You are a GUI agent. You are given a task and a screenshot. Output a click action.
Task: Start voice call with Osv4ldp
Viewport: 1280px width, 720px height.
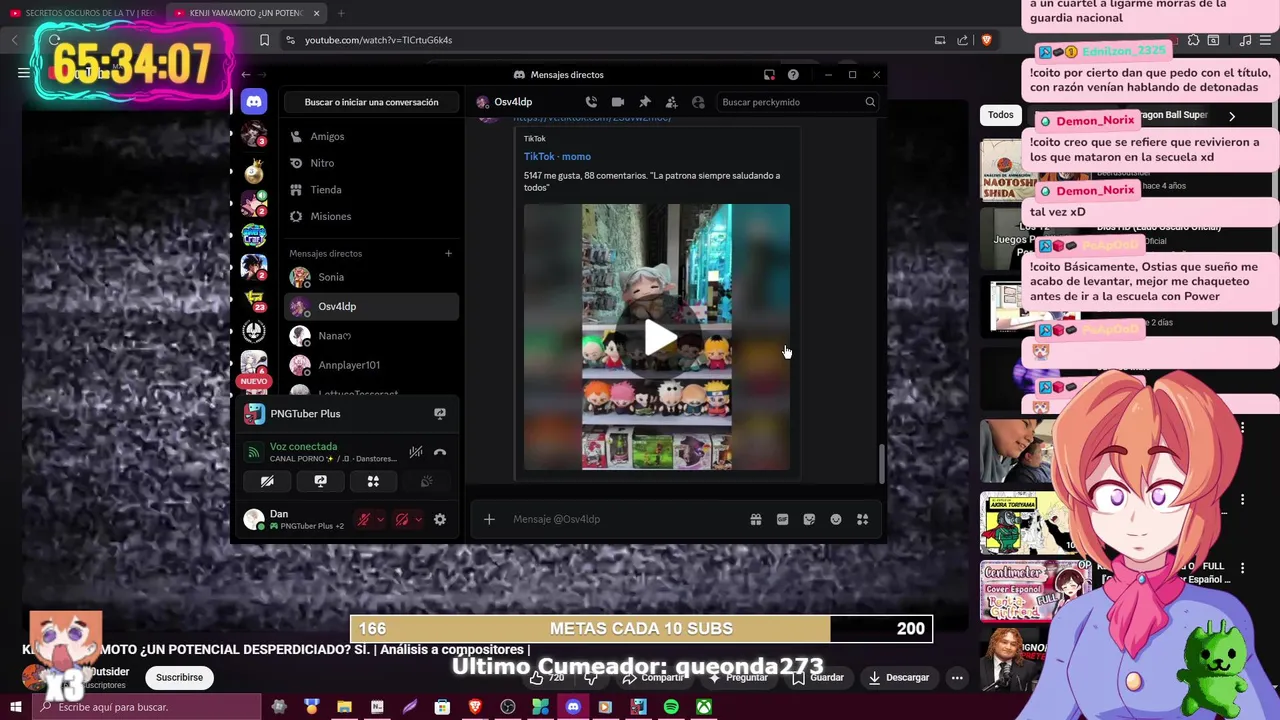(591, 102)
